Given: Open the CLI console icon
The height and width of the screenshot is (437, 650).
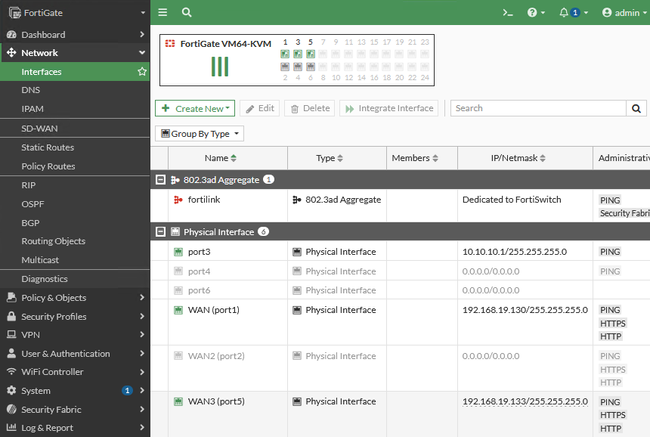Looking at the screenshot, I should [x=508, y=13].
